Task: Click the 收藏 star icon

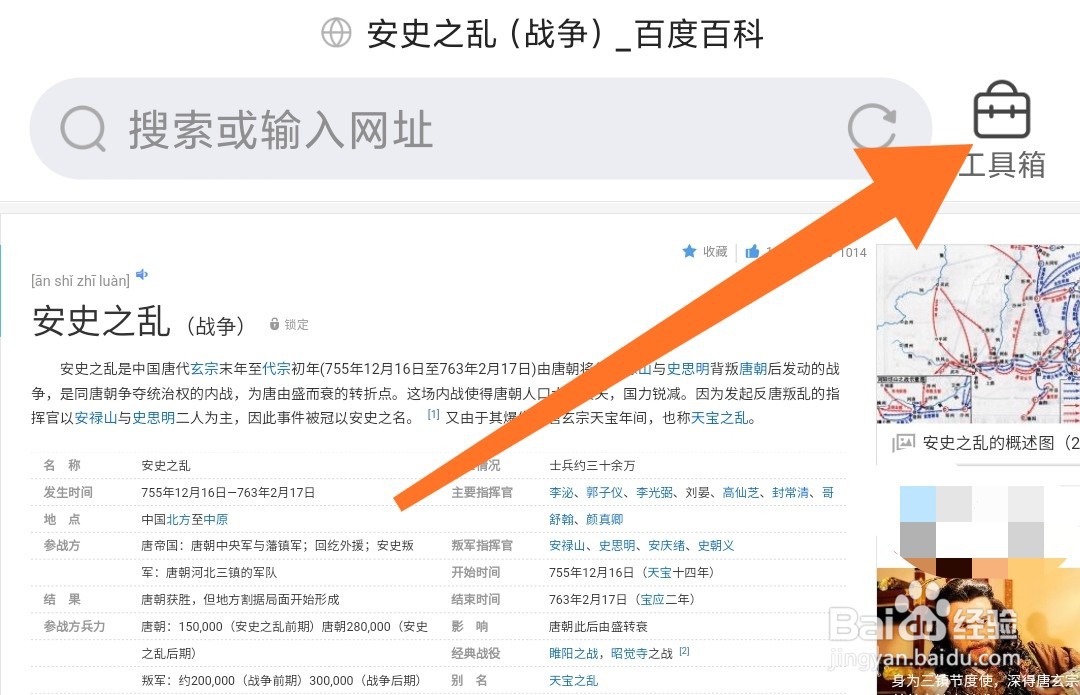Action: [689, 251]
